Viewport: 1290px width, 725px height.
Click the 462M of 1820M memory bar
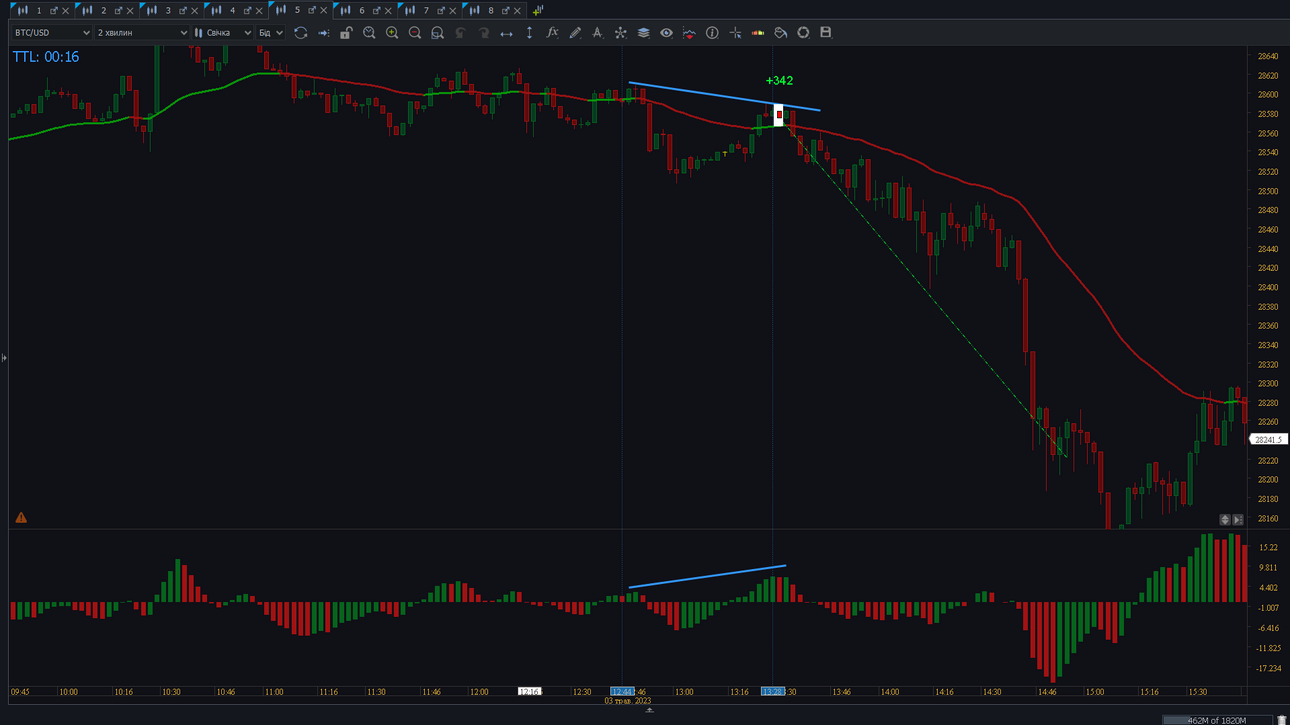(1217, 720)
